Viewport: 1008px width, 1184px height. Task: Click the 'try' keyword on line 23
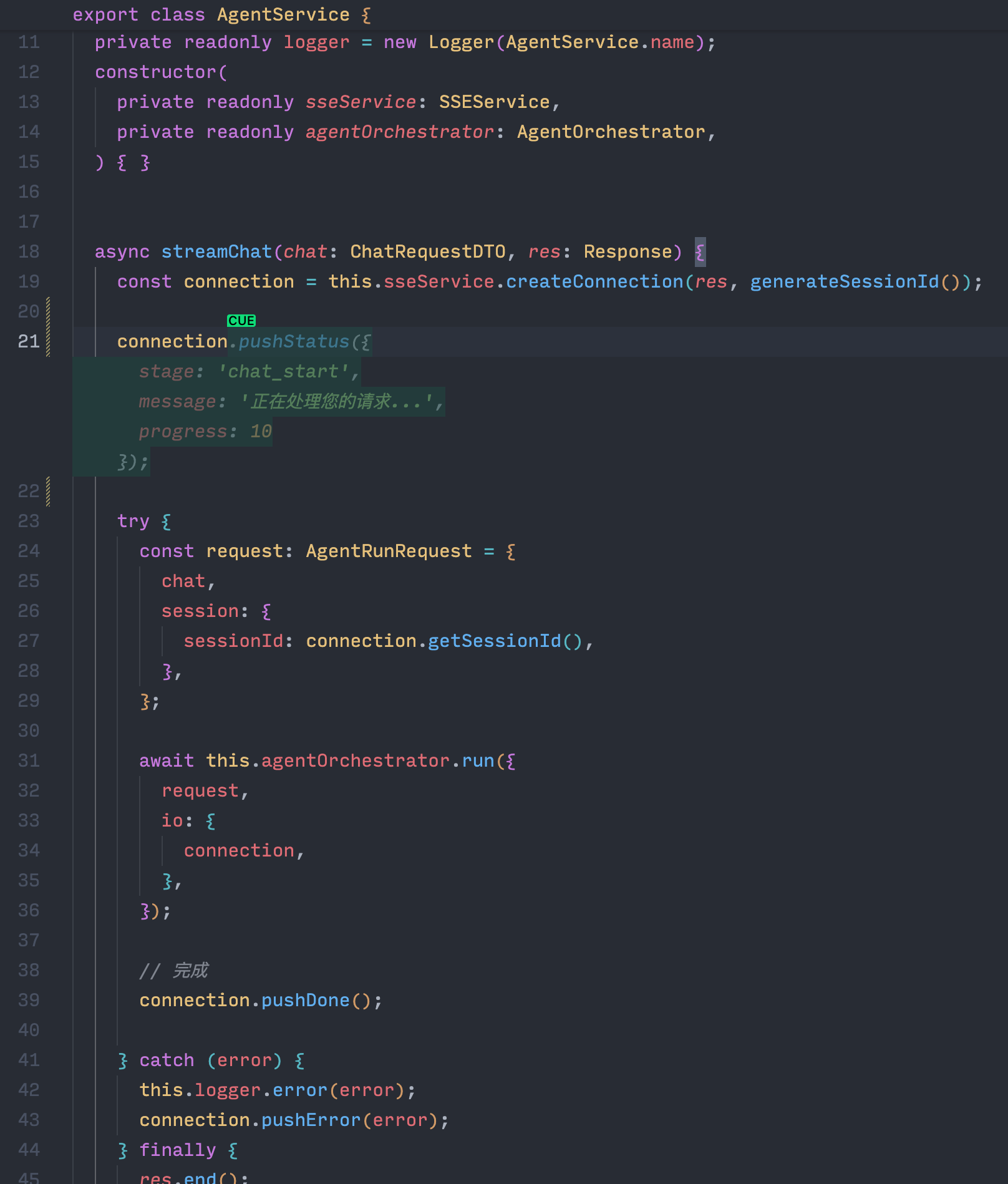pyautogui.click(x=133, y=521)
